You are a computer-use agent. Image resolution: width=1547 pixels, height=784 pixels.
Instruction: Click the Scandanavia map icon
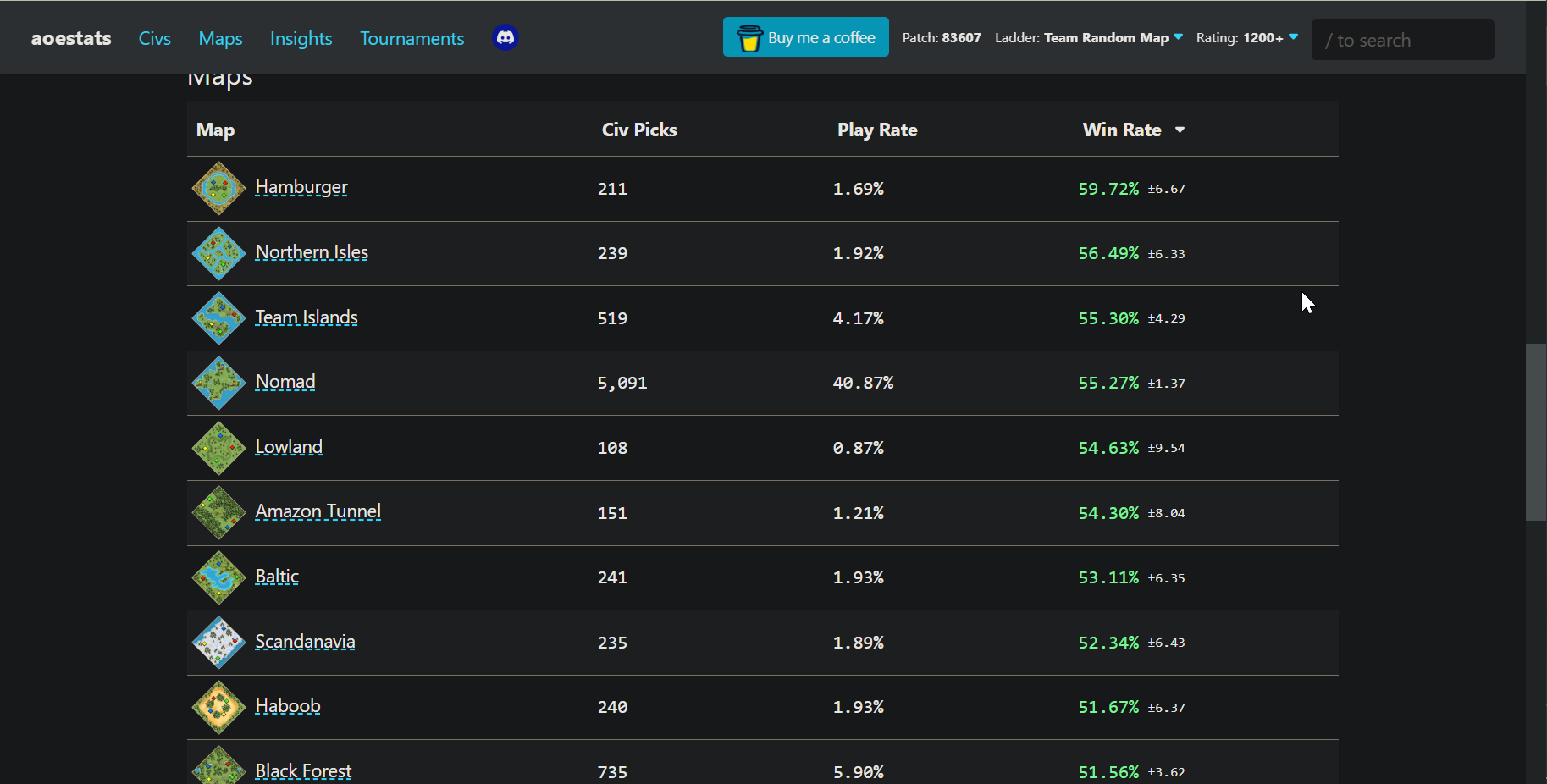[x=218, y=643]
